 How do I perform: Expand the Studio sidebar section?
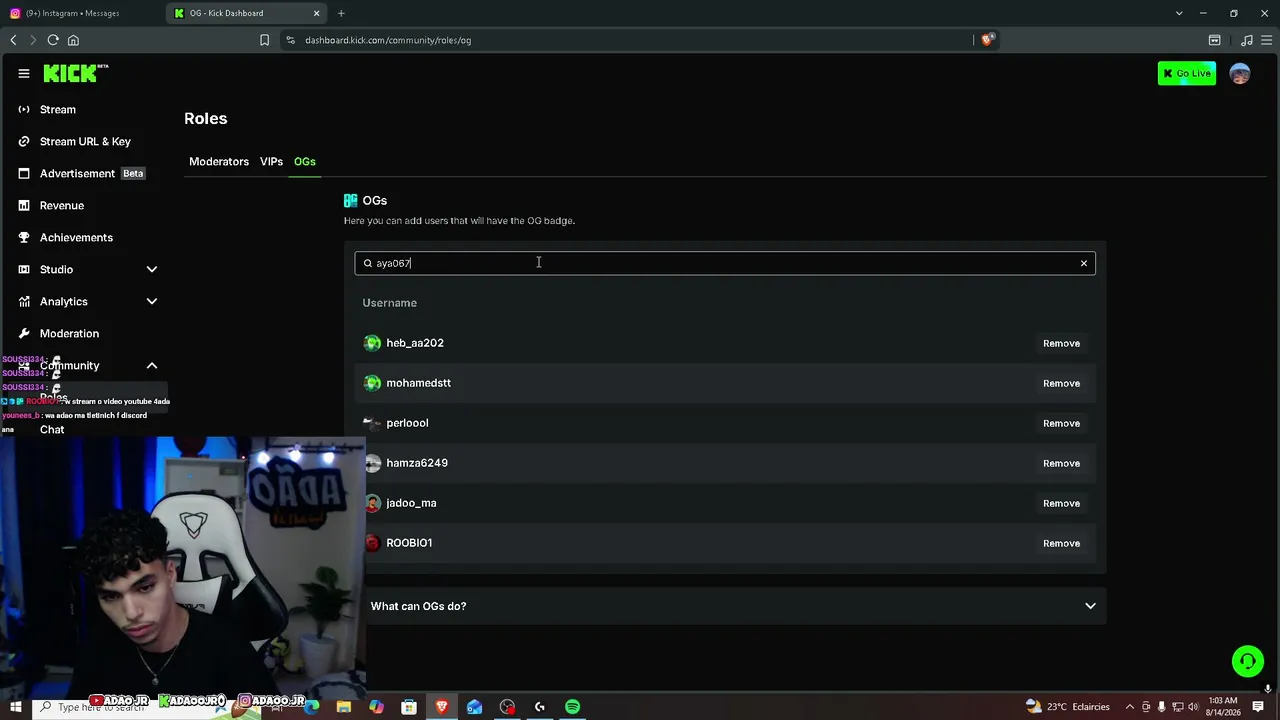pyautogui.click(x=152, y=269)
